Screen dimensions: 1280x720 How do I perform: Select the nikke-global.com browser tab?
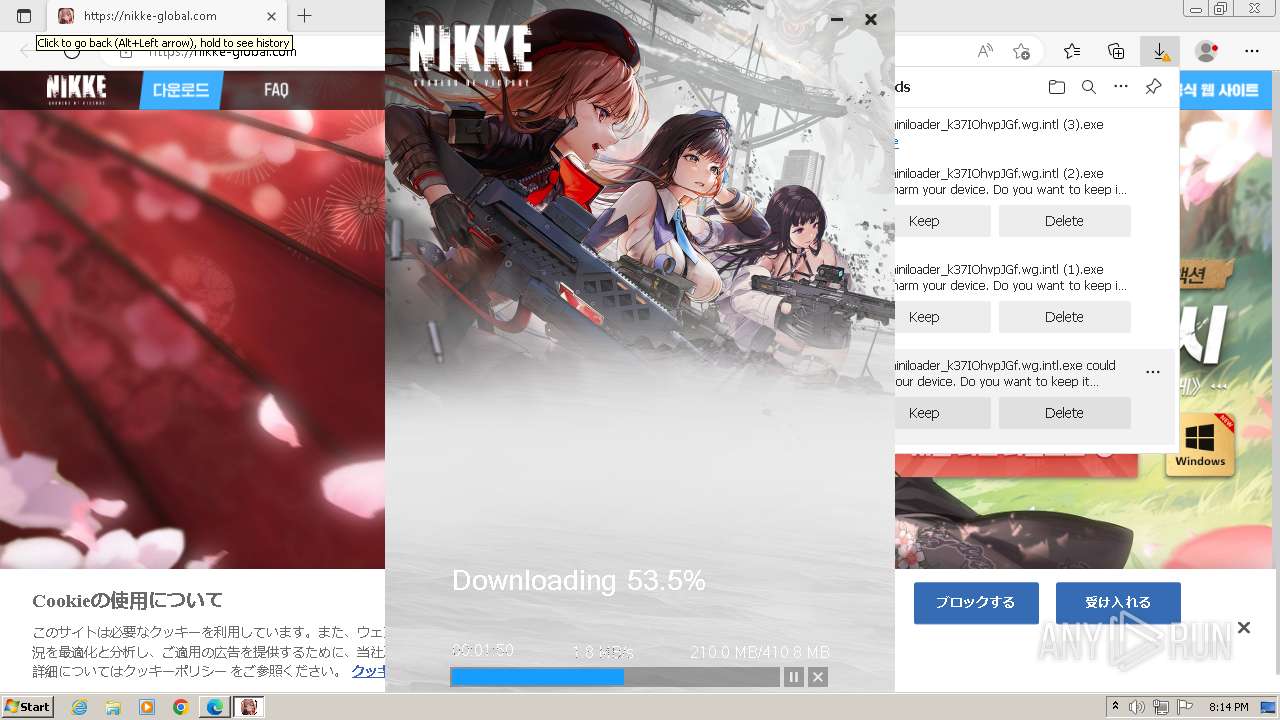tap(167, 16)
